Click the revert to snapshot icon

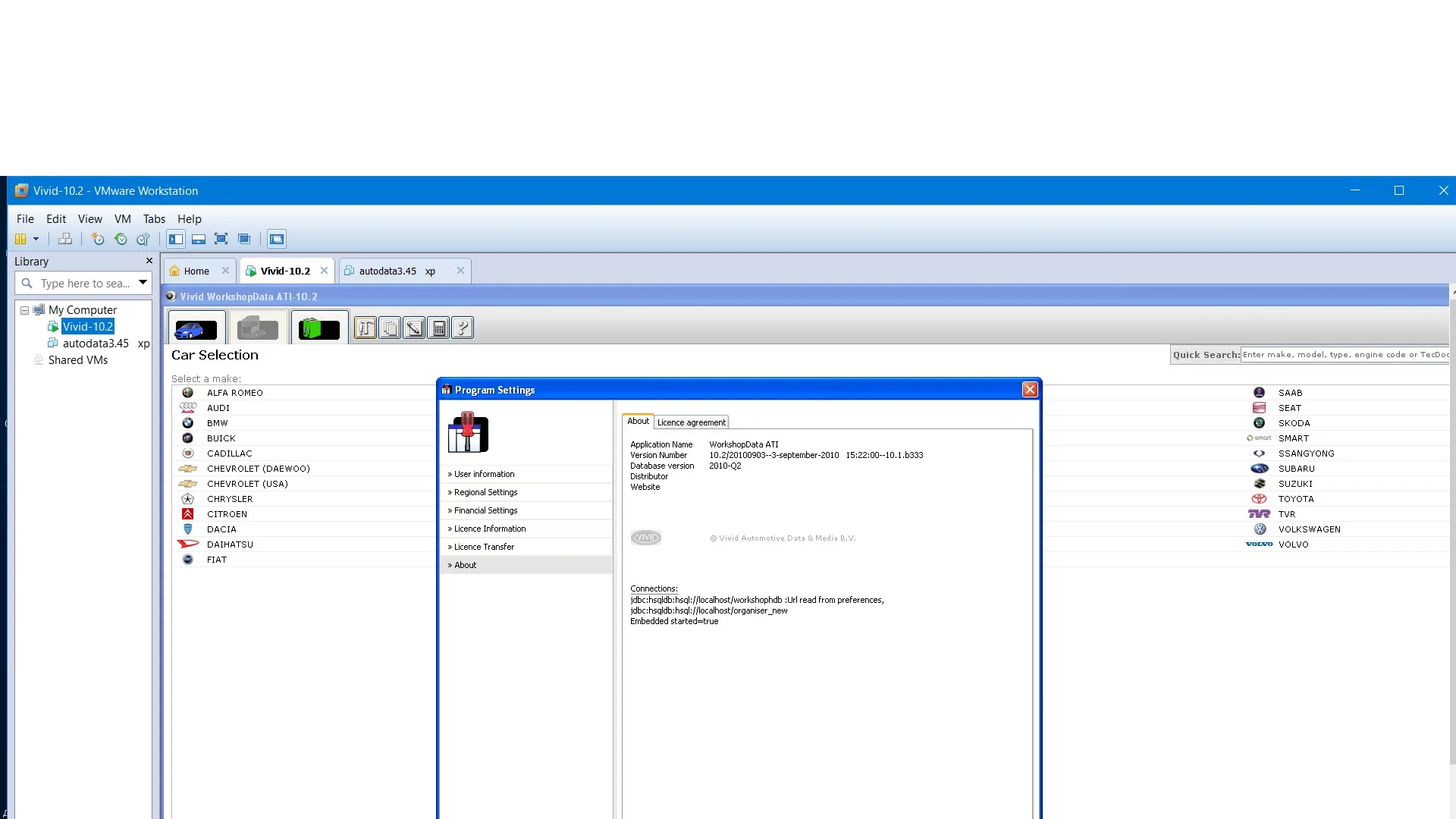[x=121, y=239]
